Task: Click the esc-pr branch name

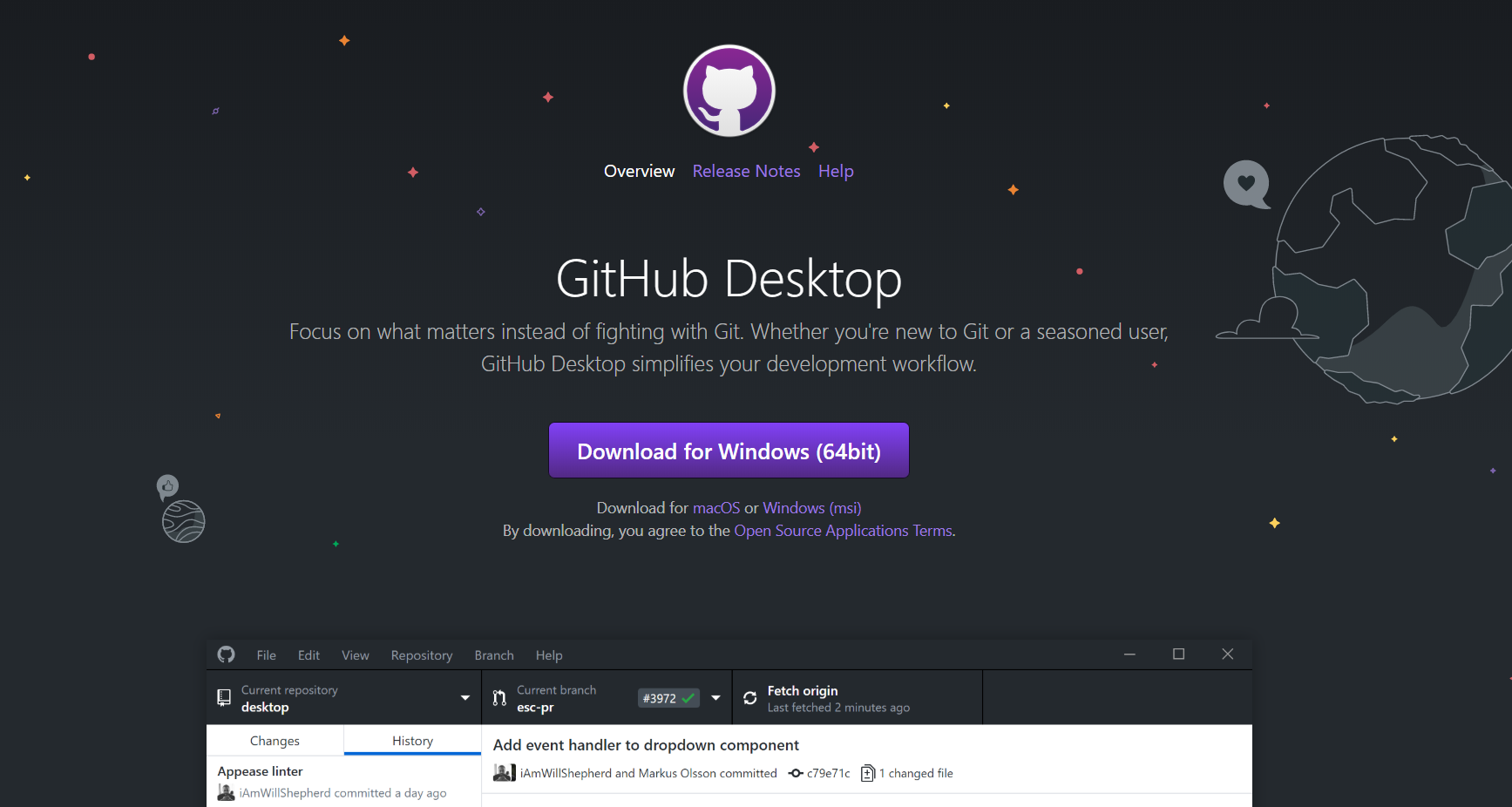Action: 535,708
